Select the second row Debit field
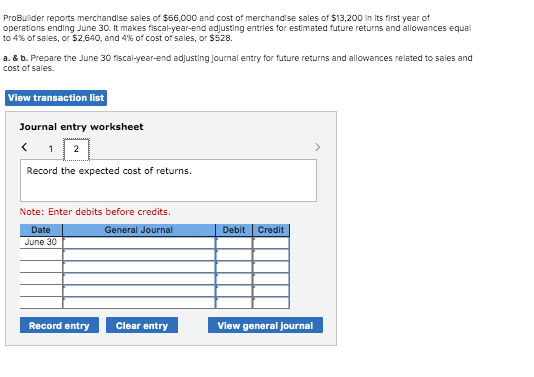534x377 pixels. pos(234,255)
